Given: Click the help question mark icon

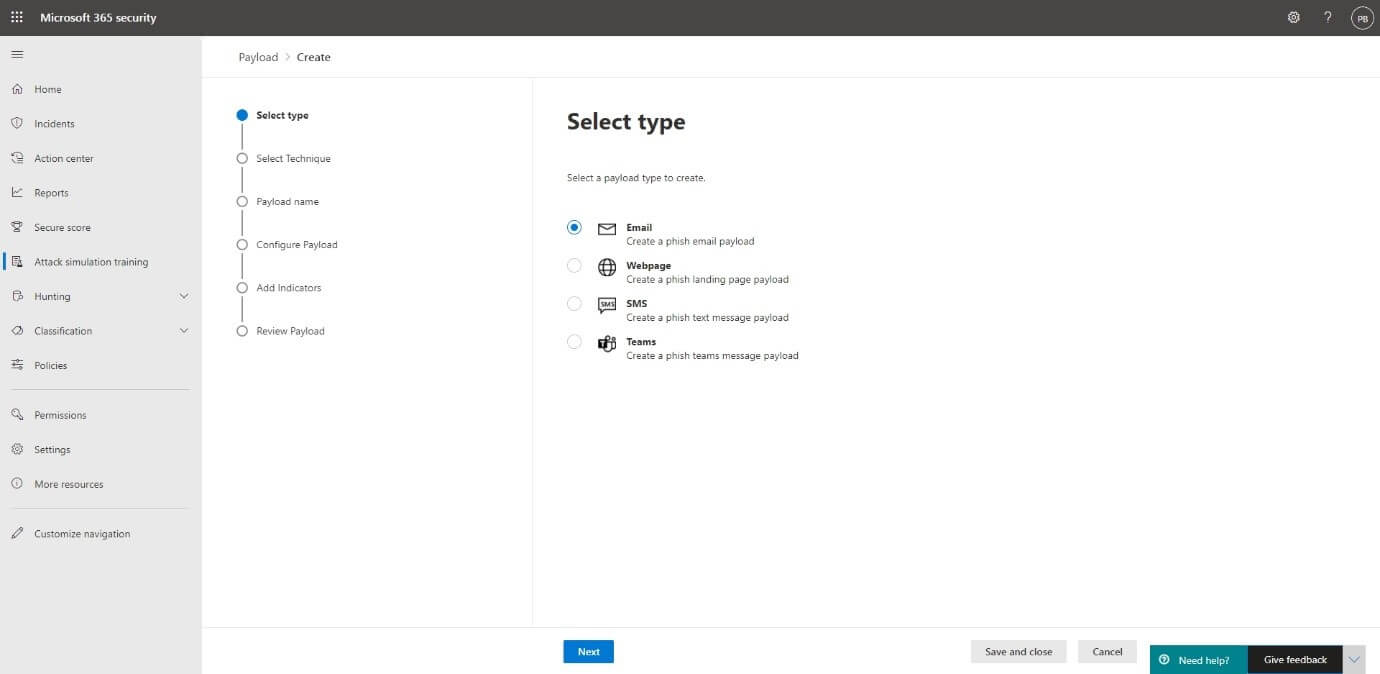Looking at the screenshot, I should pos(1328,17).
